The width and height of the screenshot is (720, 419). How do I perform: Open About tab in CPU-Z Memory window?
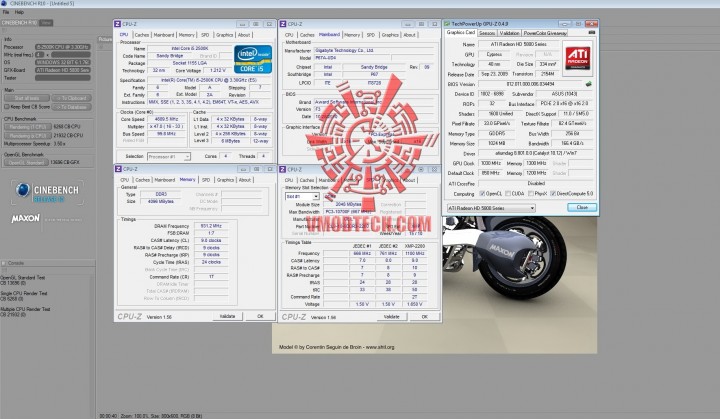[245, 180]
